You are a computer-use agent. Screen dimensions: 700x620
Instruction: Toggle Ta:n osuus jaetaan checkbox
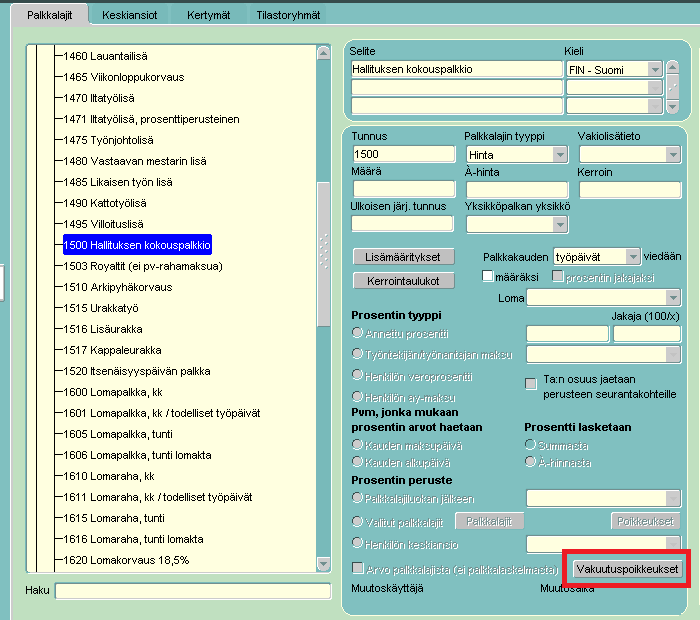click(x=531, y=383)
